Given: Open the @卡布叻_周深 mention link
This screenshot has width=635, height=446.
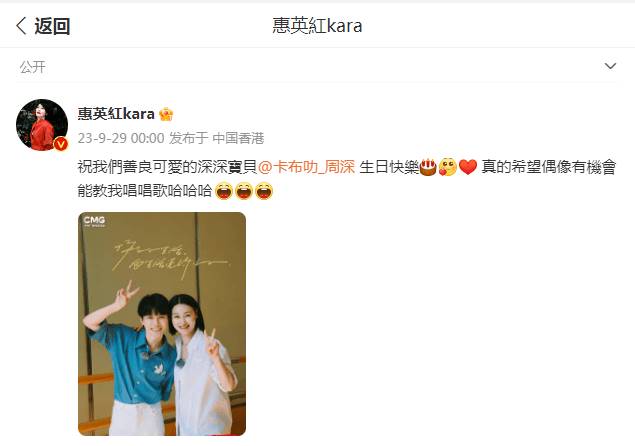Looking at the screenshot, I should pos(306,166).
